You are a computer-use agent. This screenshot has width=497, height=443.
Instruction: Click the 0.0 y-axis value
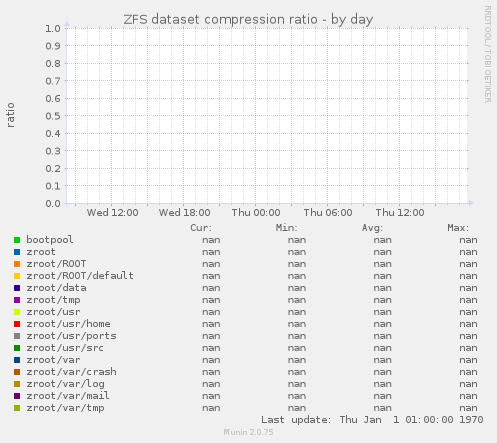(53, 203)
